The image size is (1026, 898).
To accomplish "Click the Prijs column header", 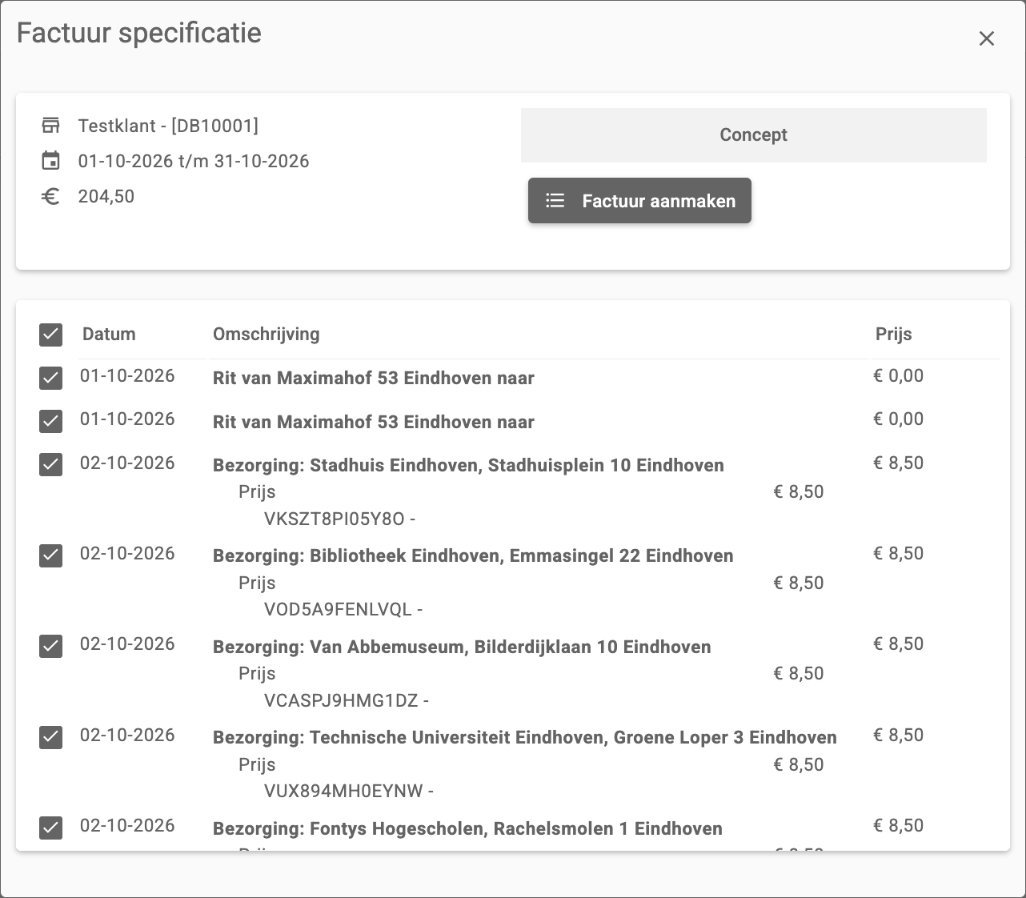I will [x=893, y=334].
